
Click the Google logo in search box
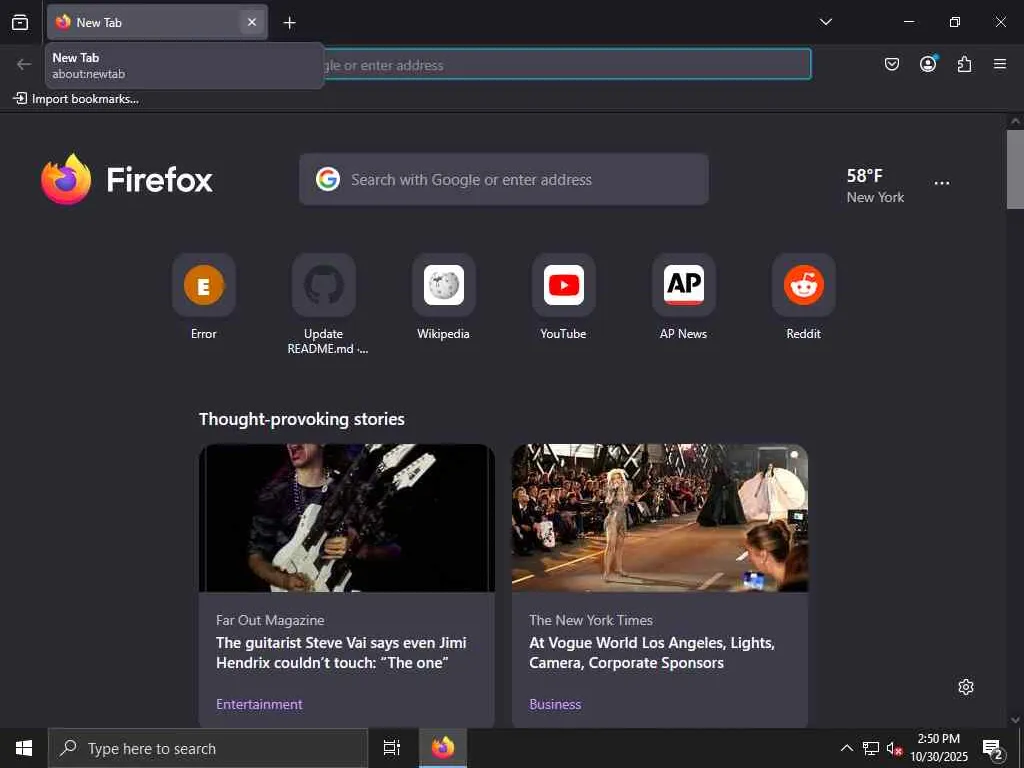click(x=328, y=179)
